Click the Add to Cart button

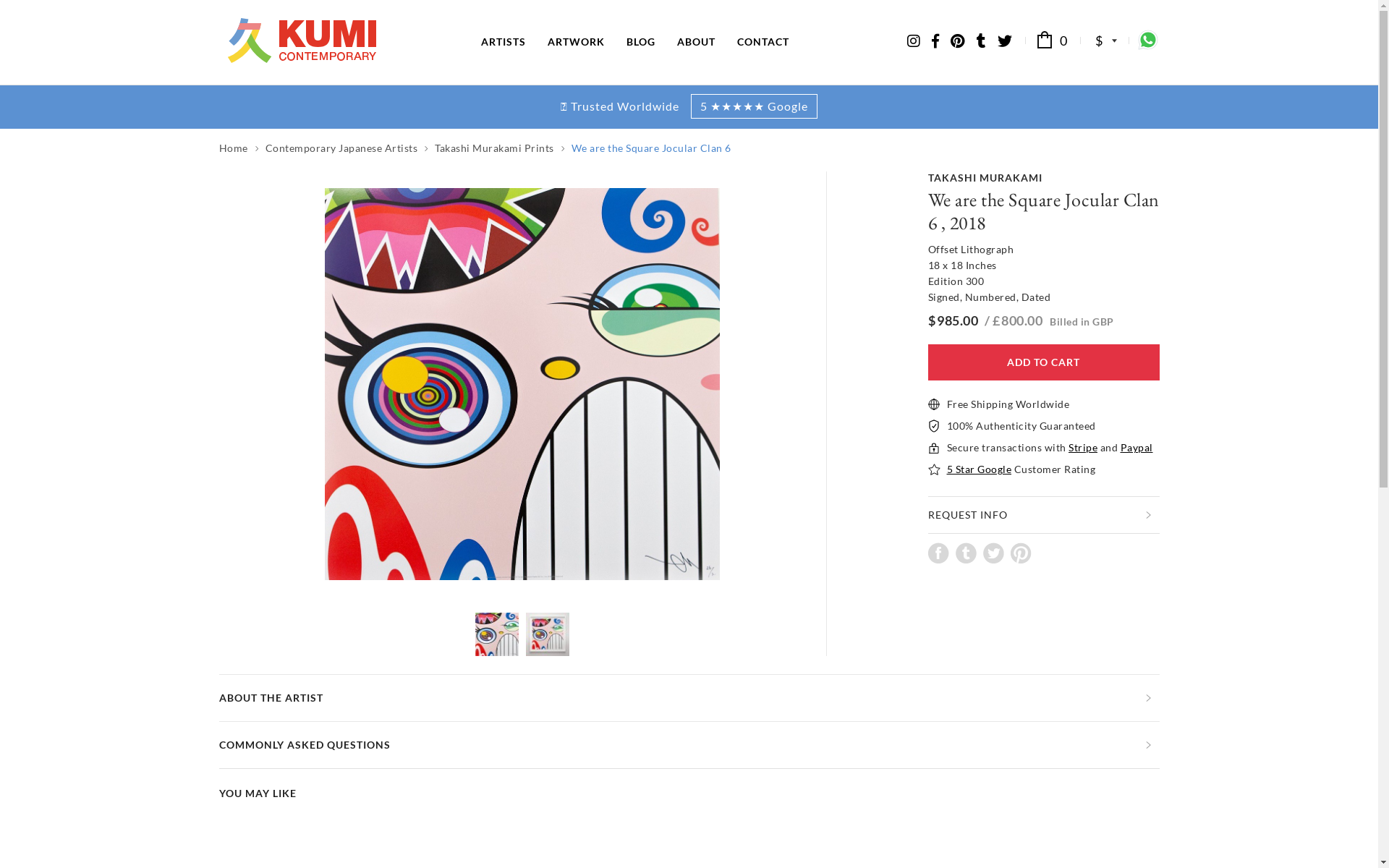(x=1043, y=362)
